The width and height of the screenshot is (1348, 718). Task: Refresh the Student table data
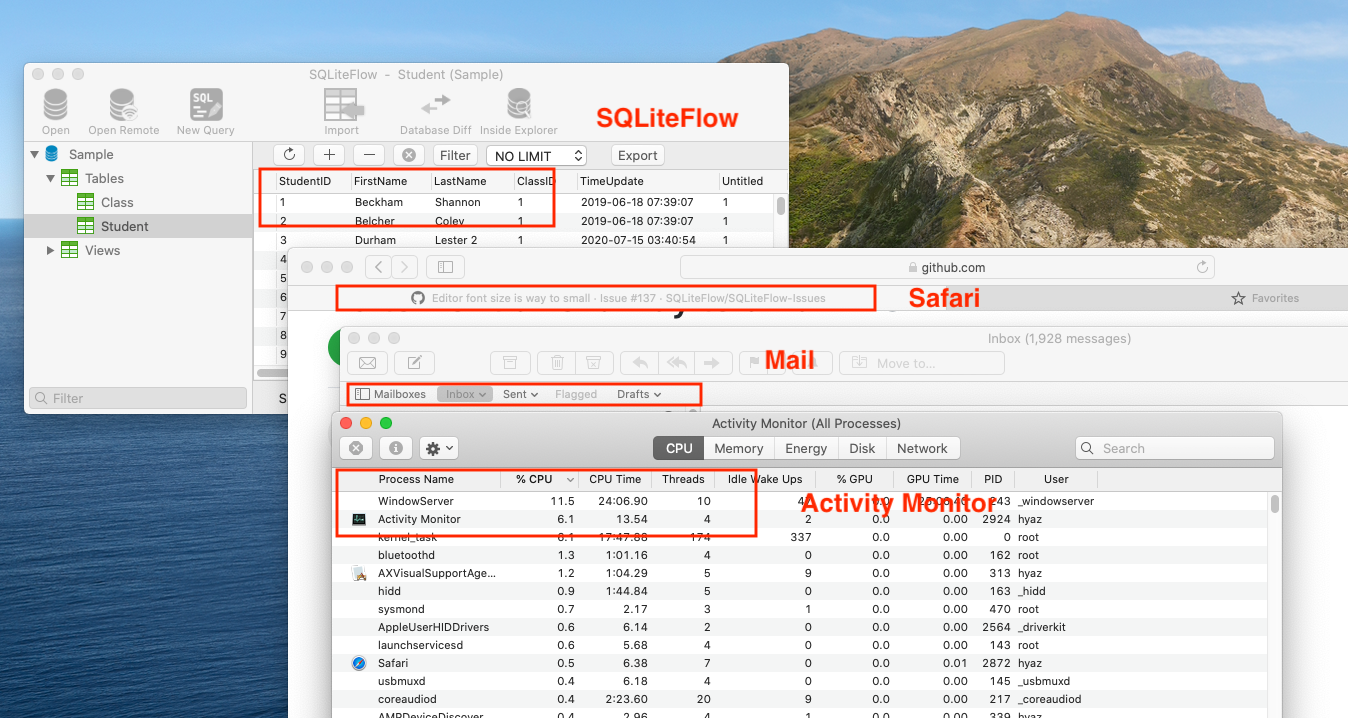tap(289, 155)
